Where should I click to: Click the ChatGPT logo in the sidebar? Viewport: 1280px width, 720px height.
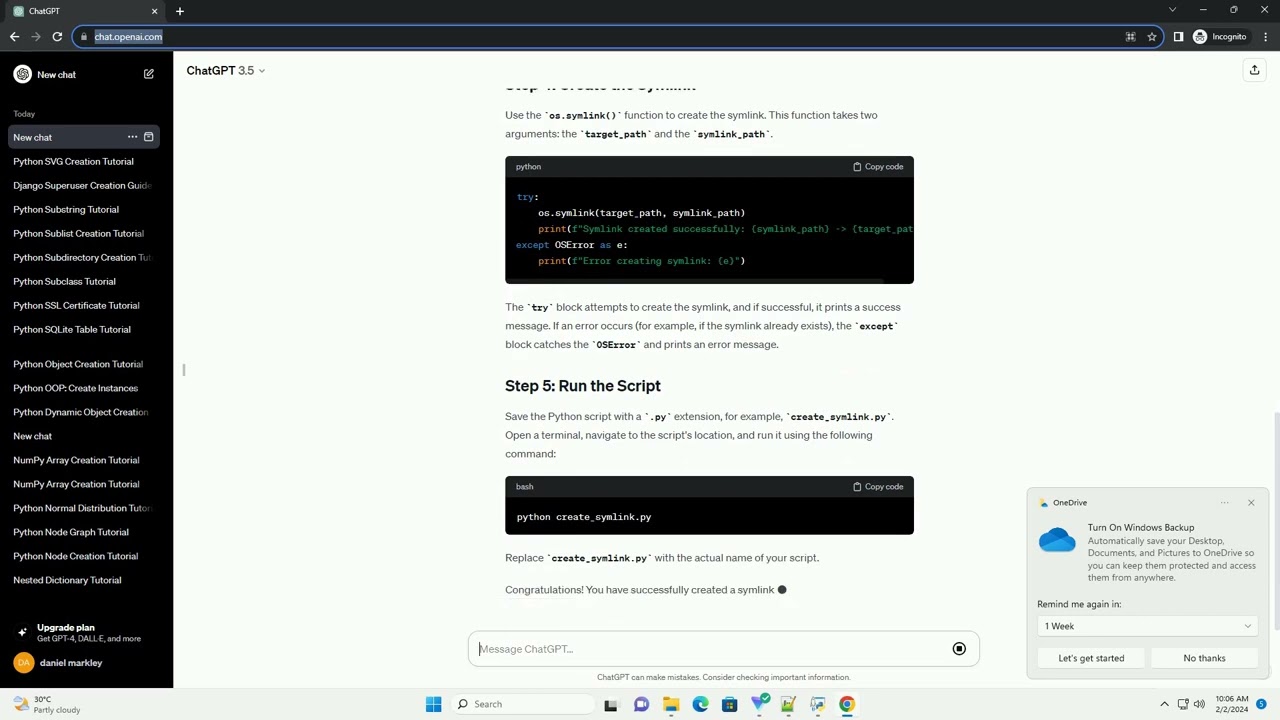(x=22, y=74)
